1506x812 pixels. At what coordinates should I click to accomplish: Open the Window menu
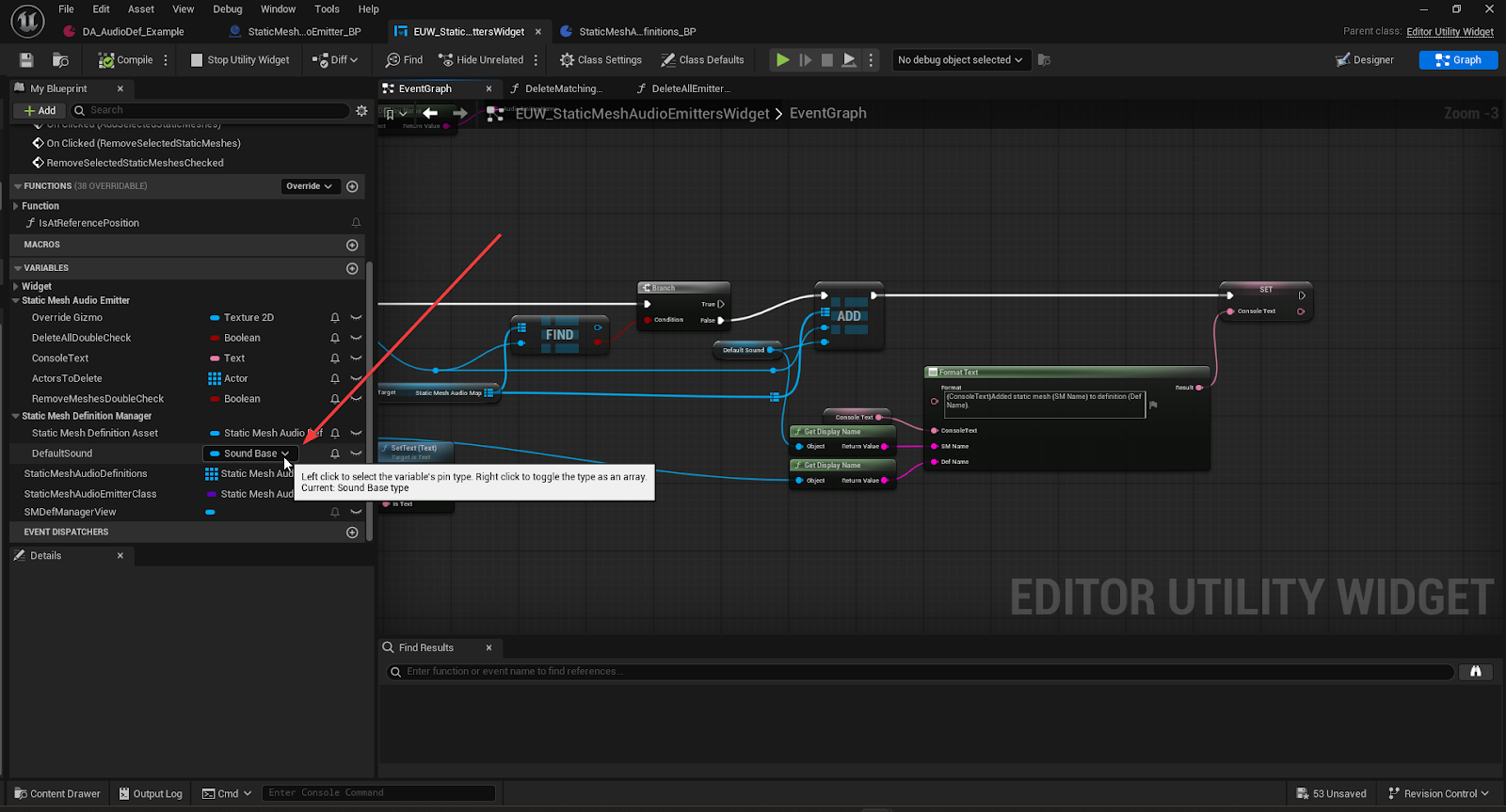point(278,8)
